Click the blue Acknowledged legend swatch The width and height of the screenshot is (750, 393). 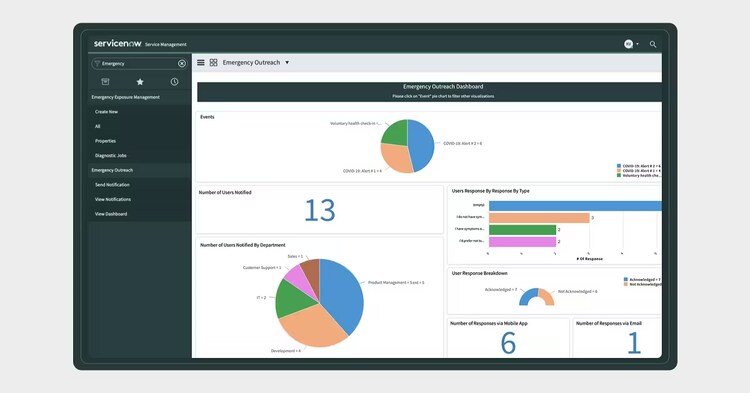pyautogui.click(x=626, y=279)
